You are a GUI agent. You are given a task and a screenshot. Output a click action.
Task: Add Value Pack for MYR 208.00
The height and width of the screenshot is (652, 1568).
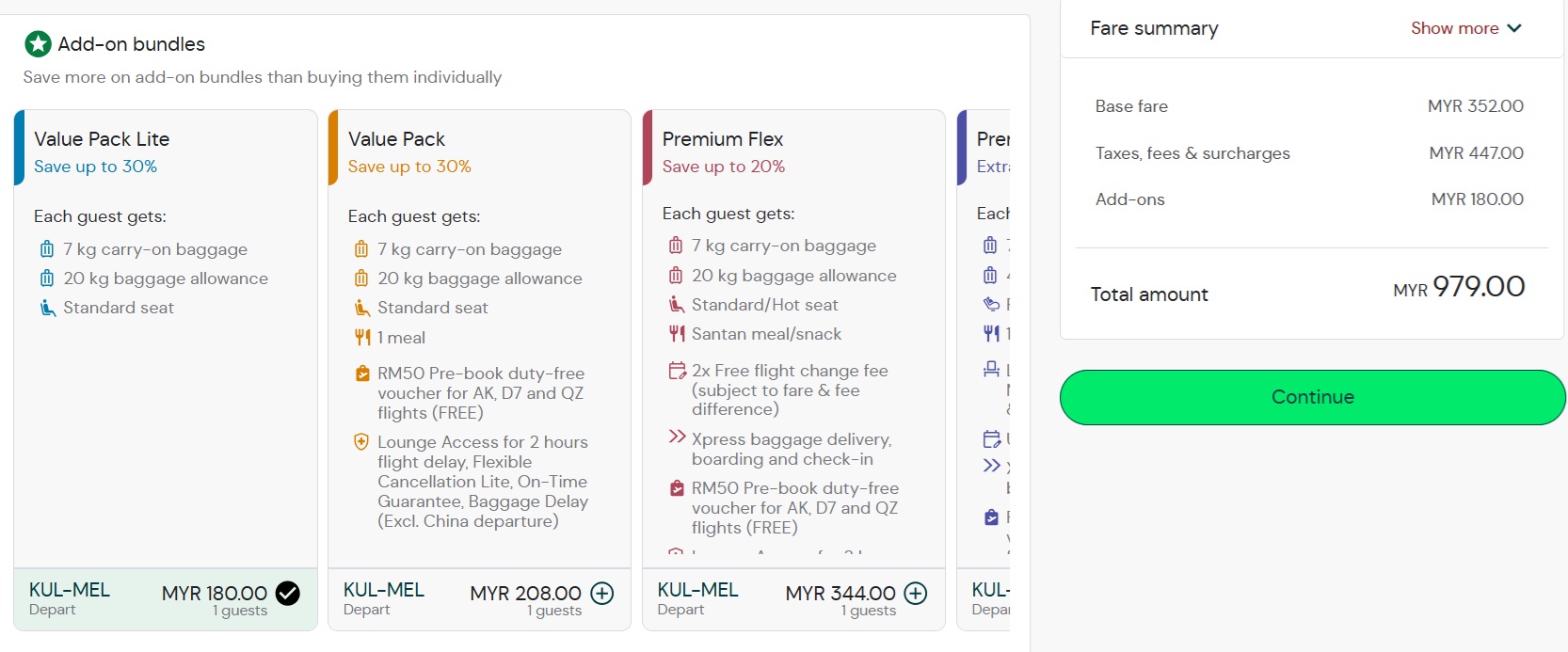pos(601,593)
